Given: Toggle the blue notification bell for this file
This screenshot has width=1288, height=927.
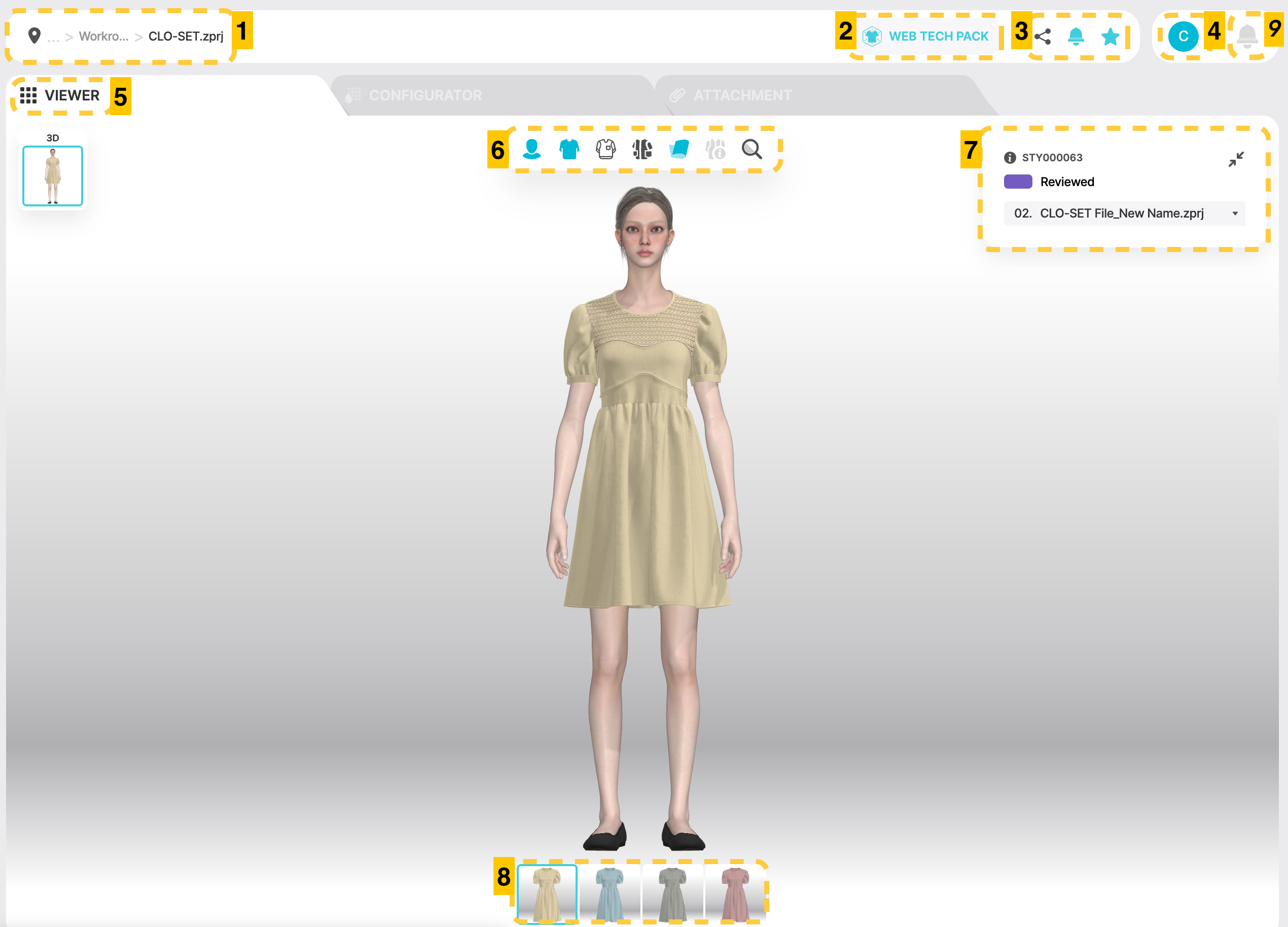Looking at the screenshot, I should click(1076, 37).
